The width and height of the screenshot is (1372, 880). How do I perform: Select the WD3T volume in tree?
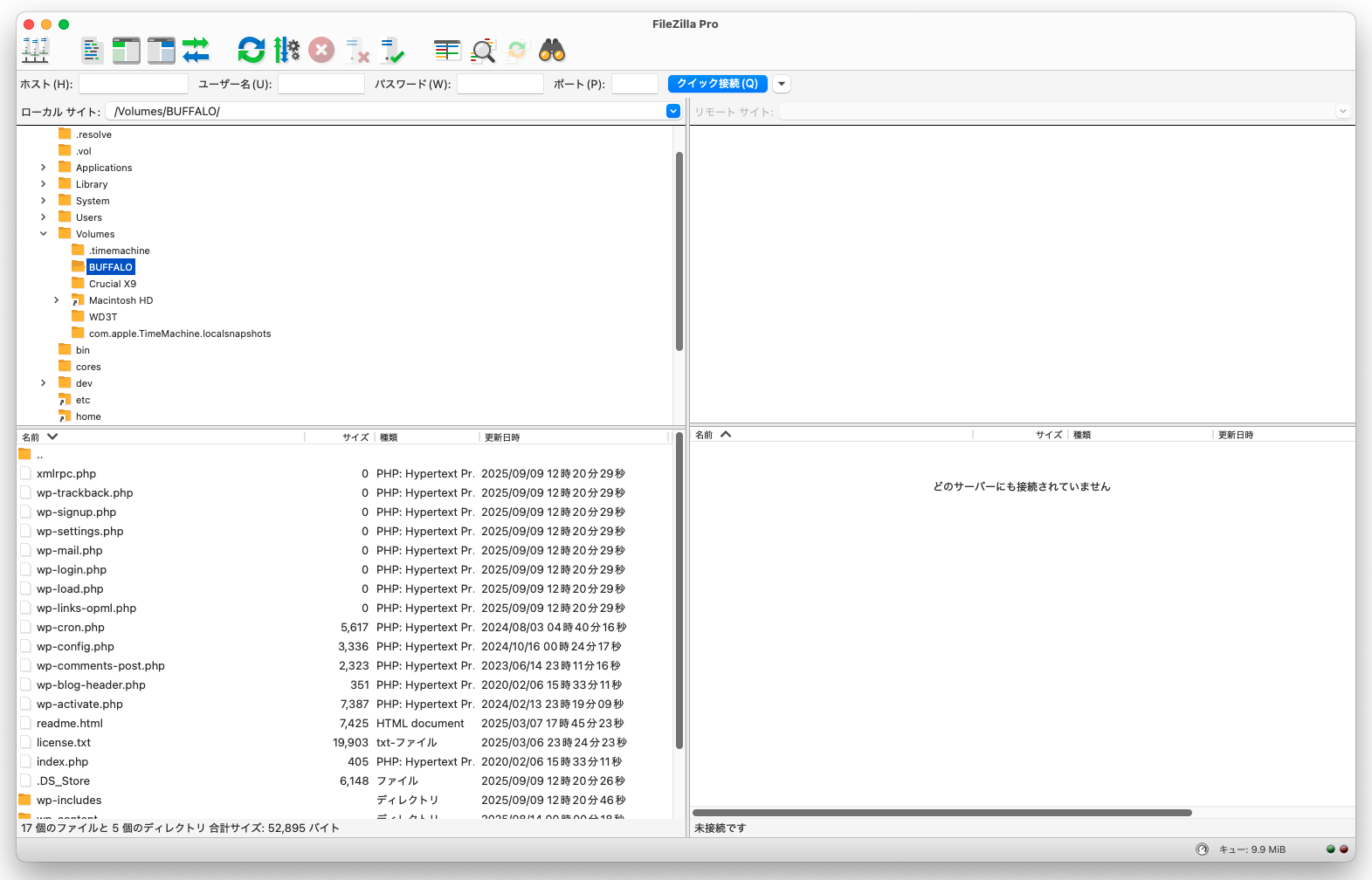[x=103, y=317]
